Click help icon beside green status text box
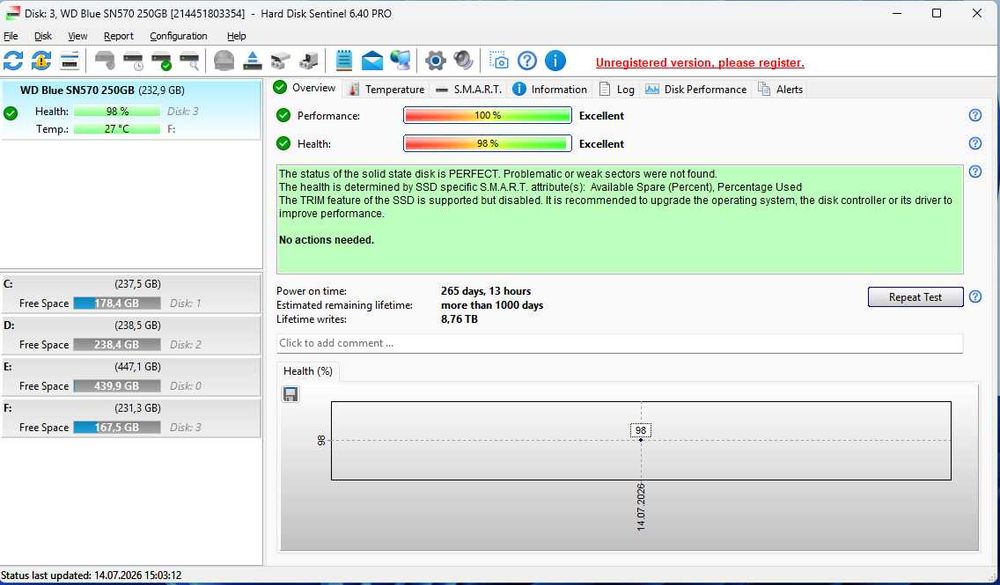 tap(975, 172)
